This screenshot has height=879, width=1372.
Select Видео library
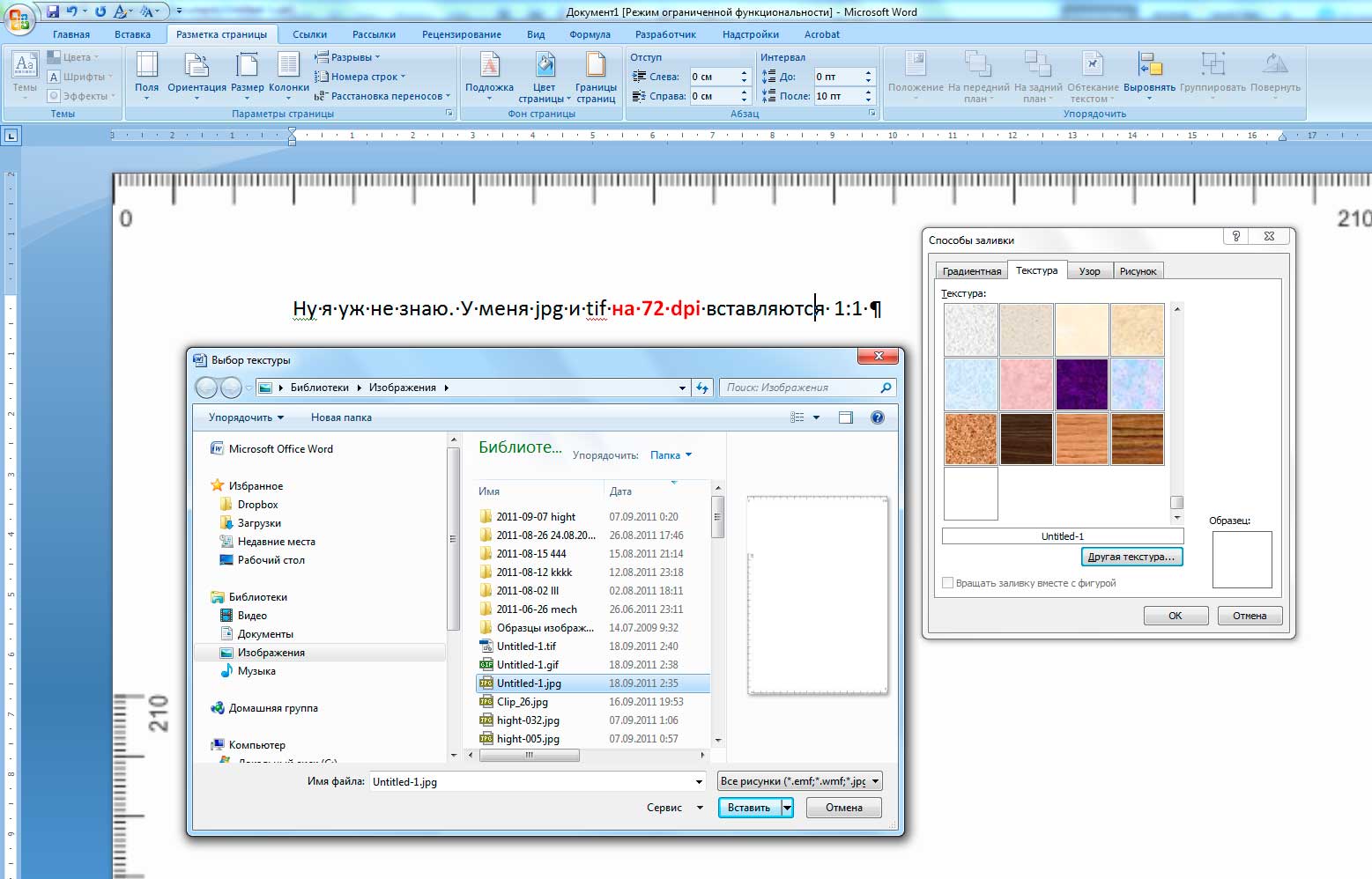click(x=252, y=616)
